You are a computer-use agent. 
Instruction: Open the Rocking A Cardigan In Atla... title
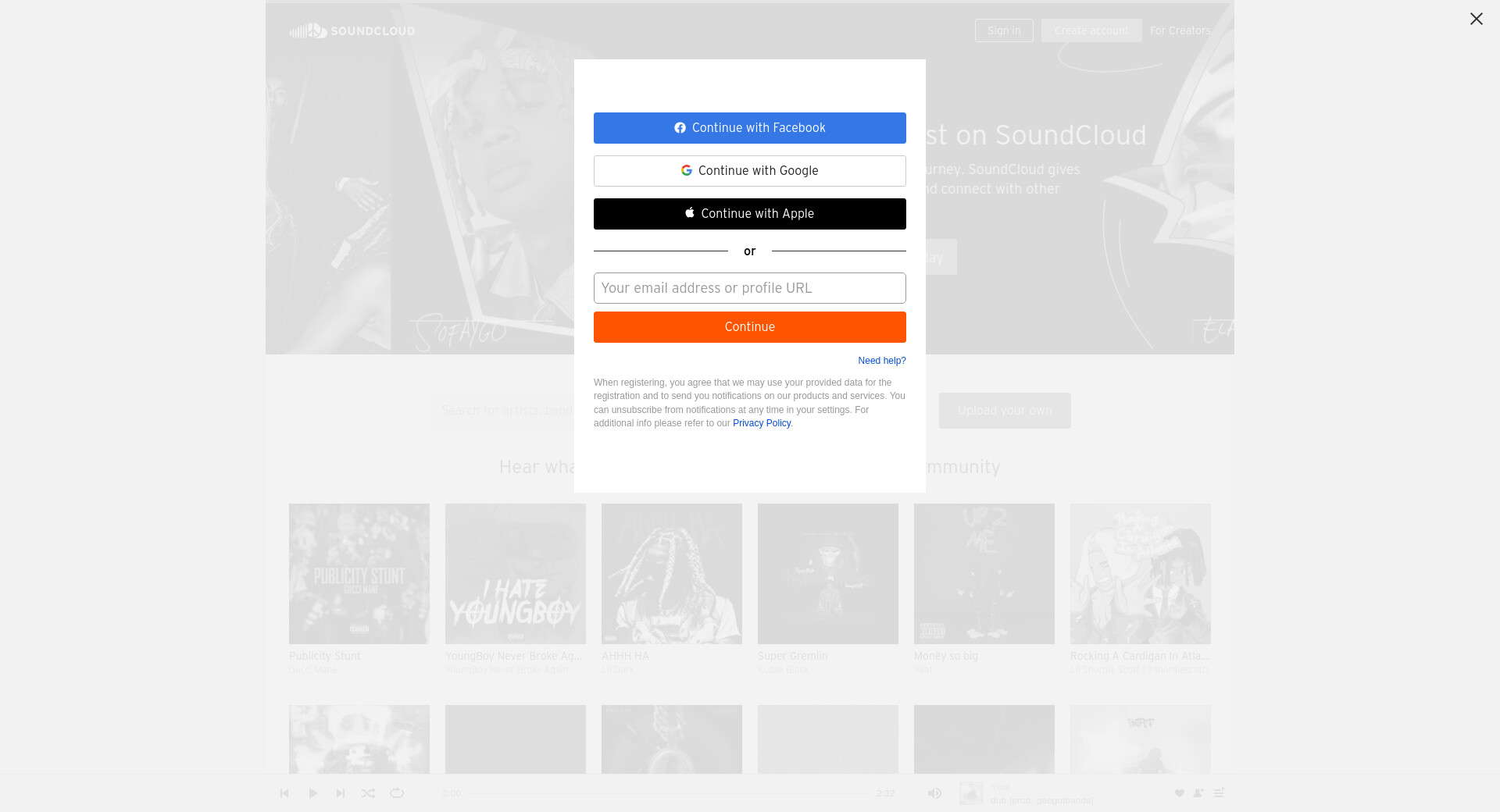point(1140,656)
